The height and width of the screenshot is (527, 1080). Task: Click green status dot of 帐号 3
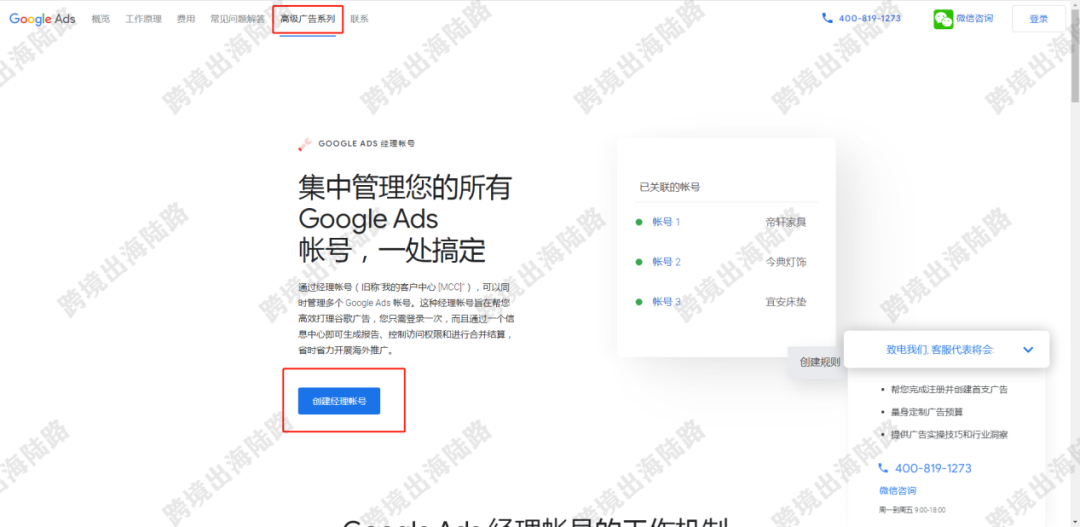coord(638,302)
